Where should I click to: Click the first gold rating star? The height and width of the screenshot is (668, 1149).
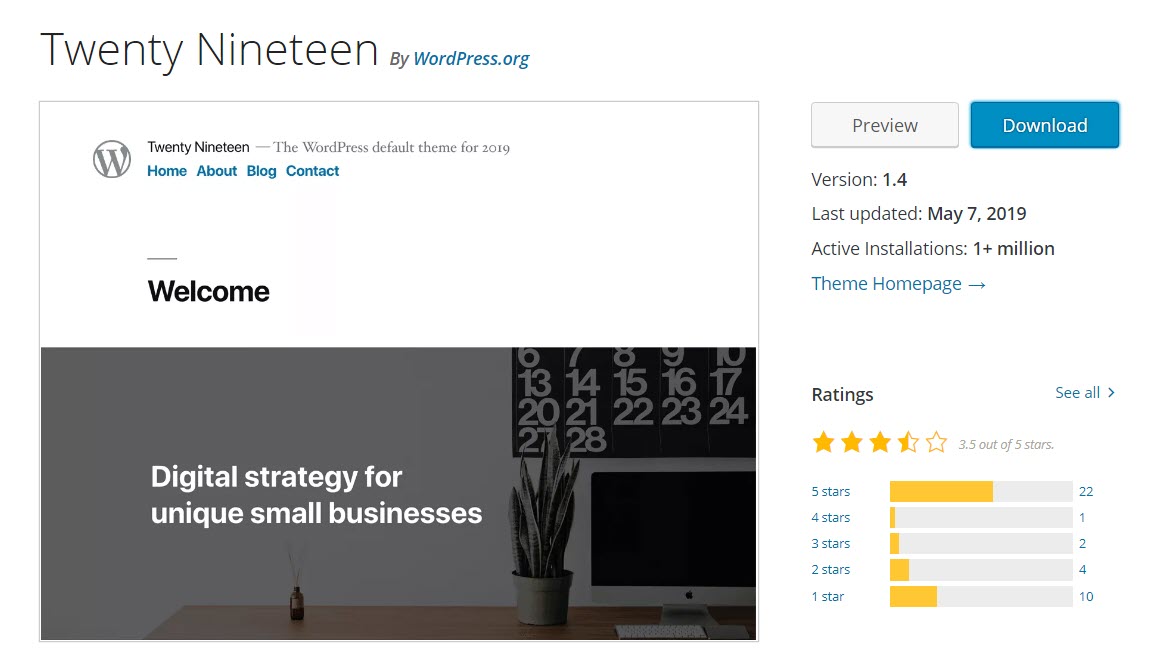pos(824,442)
